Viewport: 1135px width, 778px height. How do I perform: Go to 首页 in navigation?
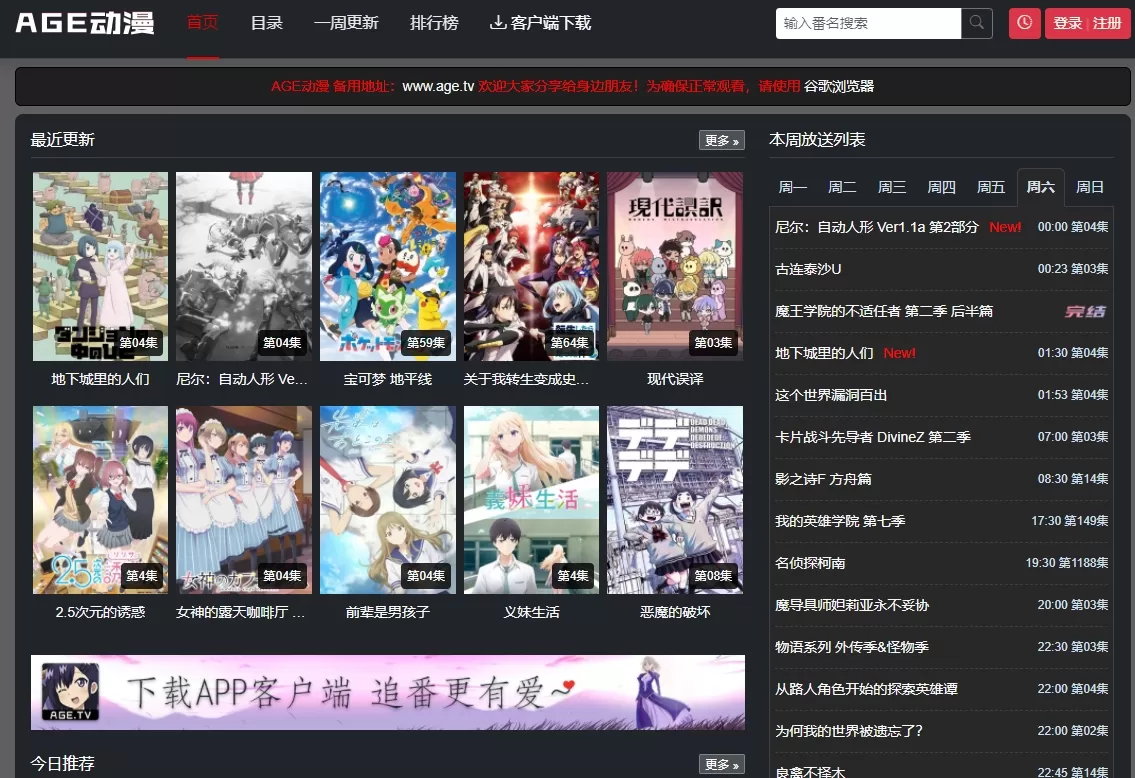coord(202,23)
